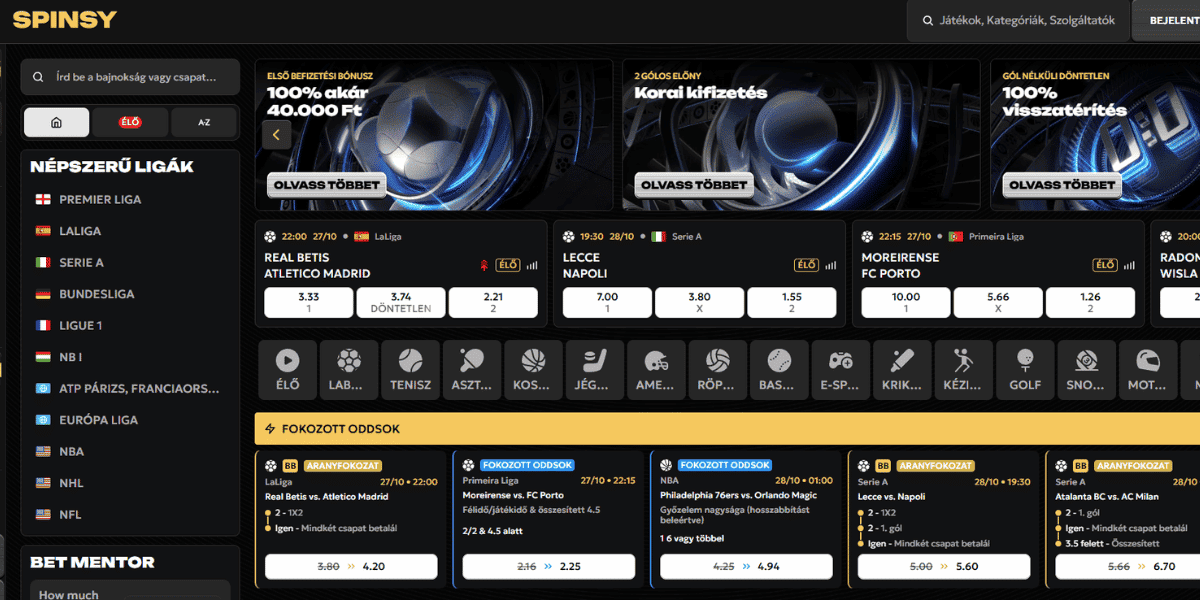Bet 5.66 X draw on Moreirense vs Porto
Screen dimensions: 1200x600
tap(998, 303)
